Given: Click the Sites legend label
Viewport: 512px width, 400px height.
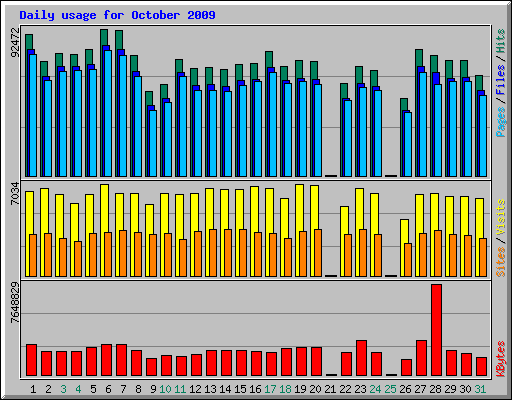Looking at the screenshot, I should pyautogui.click(x=500, y=262).
